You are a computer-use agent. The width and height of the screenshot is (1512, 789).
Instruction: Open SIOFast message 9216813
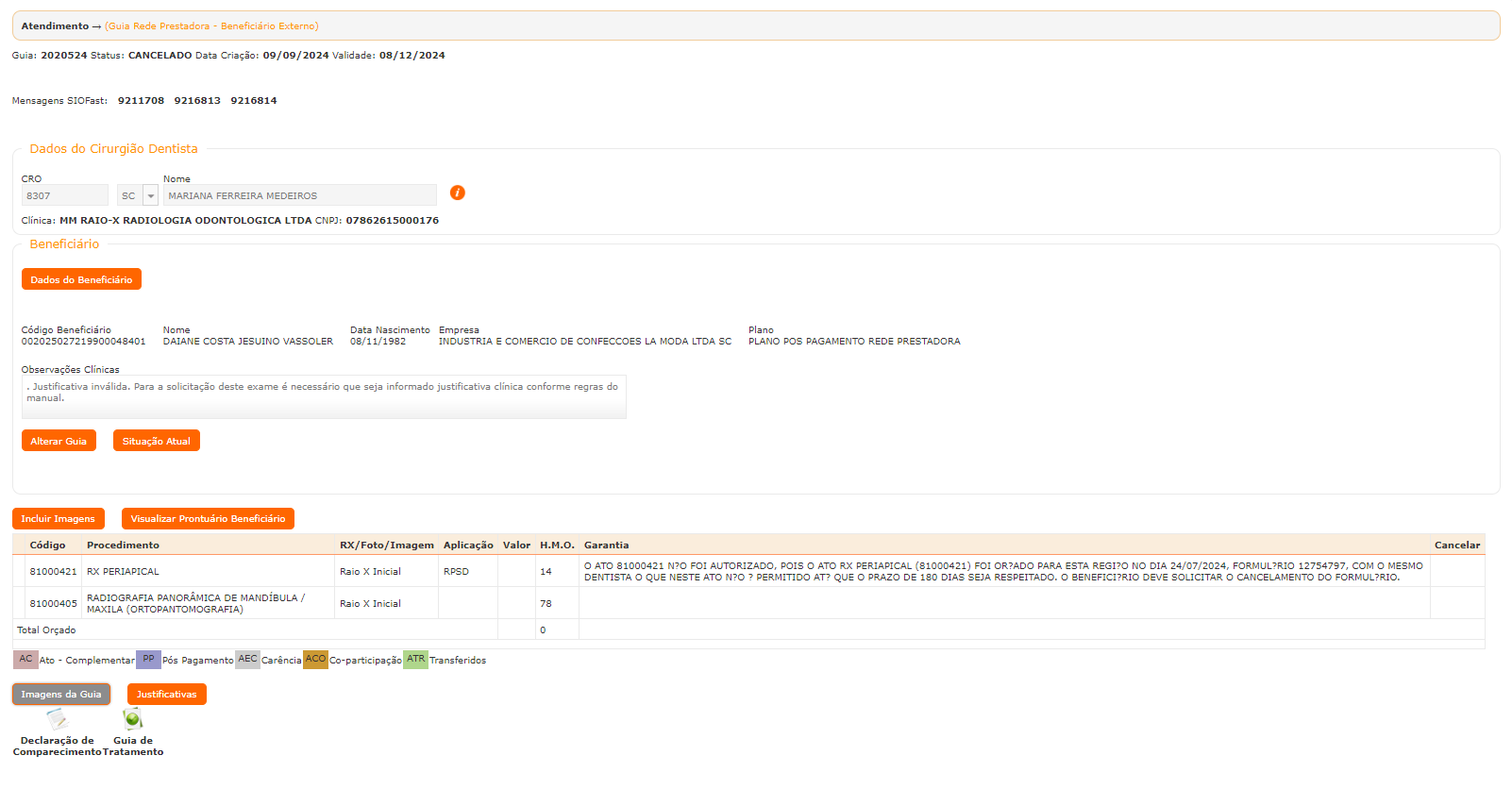(197, 101)
